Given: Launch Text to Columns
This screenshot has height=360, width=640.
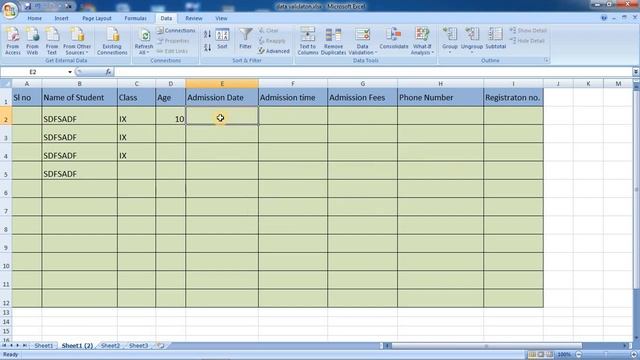Looking at the screenshot, I should (x=307, y=41).
